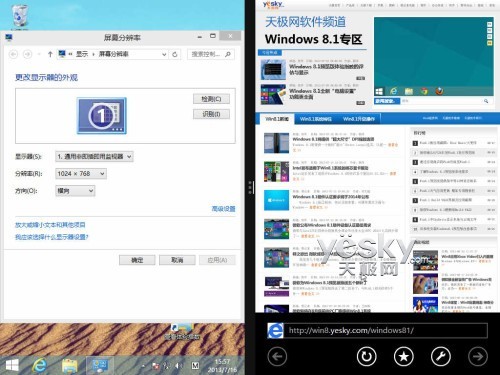Show hidden tray icons arrow

(143, 366)
